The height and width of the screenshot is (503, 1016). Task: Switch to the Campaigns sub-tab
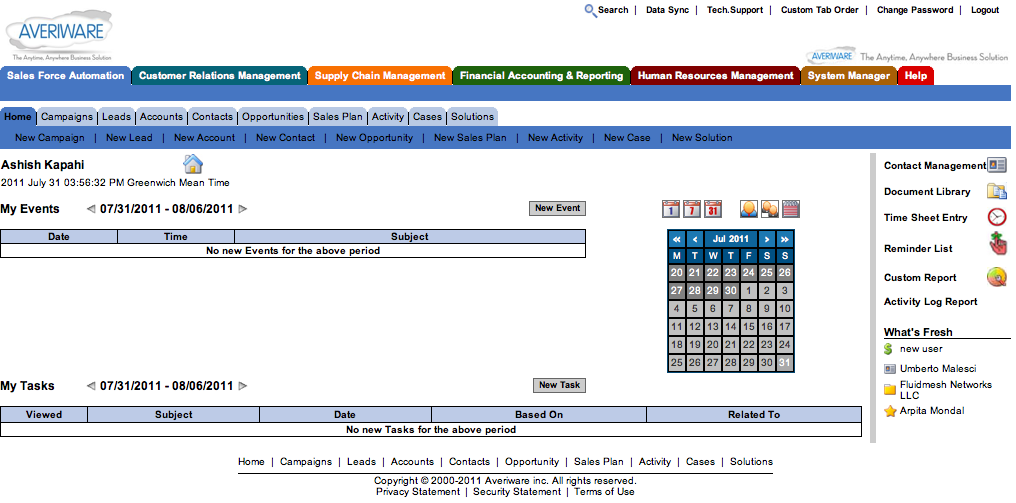(67, 117)
